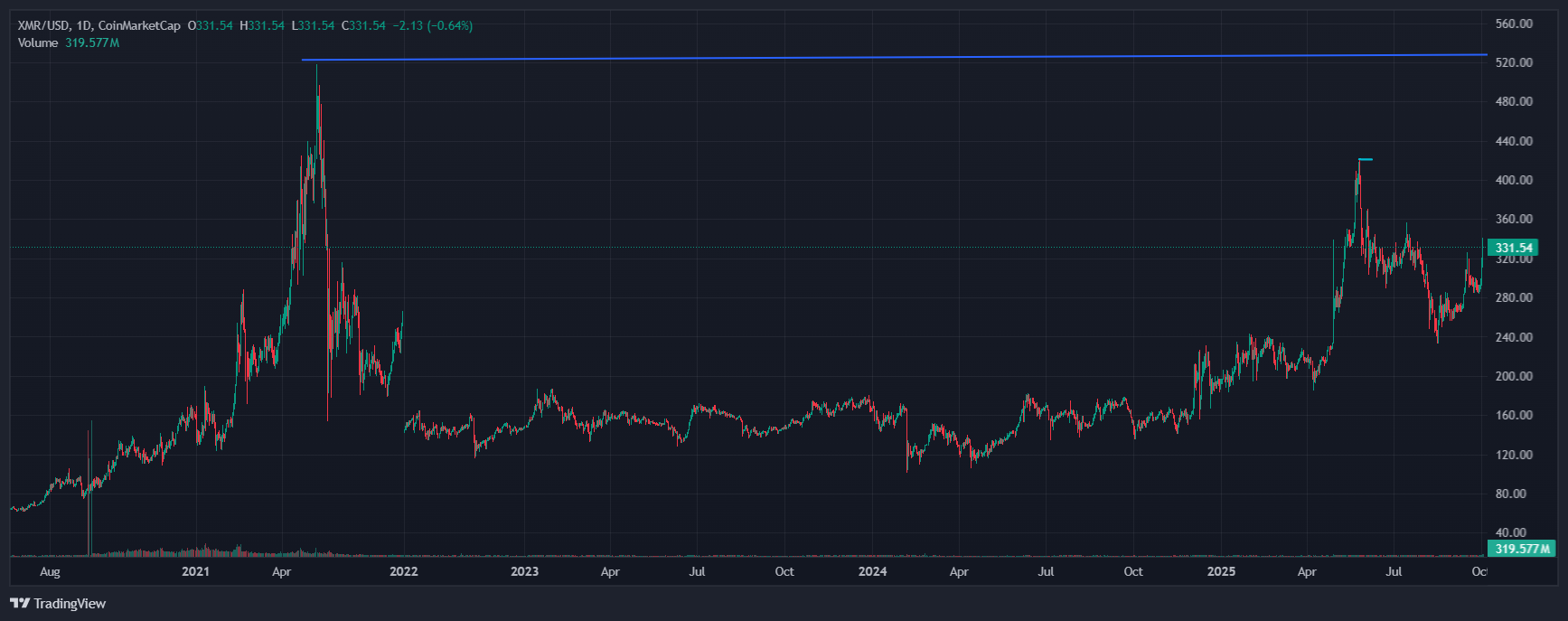This screenshot has height=621, width=1568.
Task: Click the 2024 label on time axis
Action: 872,571
